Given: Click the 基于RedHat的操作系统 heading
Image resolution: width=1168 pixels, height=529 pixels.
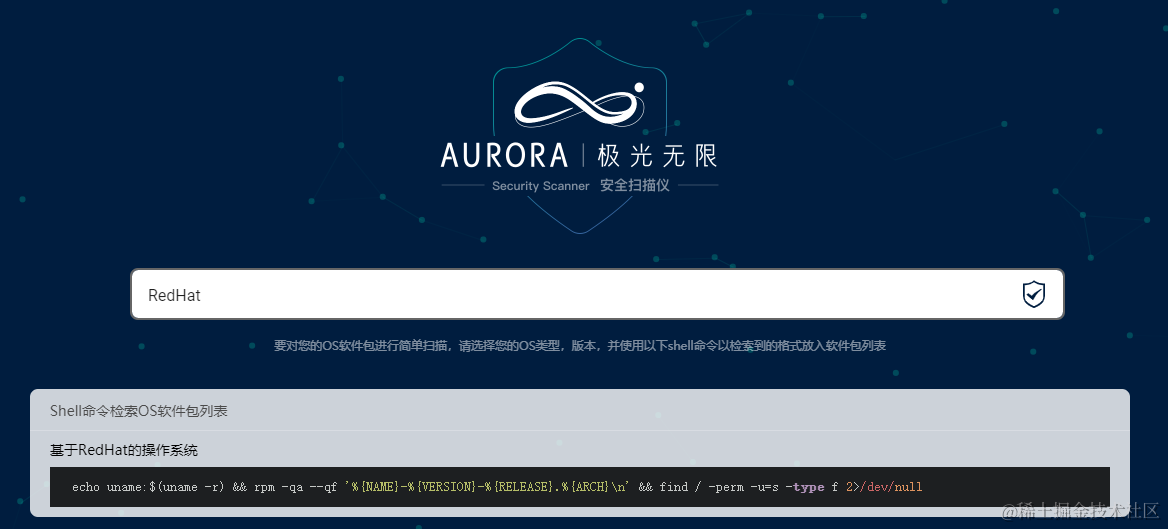Looking at the screenshot, I should pos(124,450).
